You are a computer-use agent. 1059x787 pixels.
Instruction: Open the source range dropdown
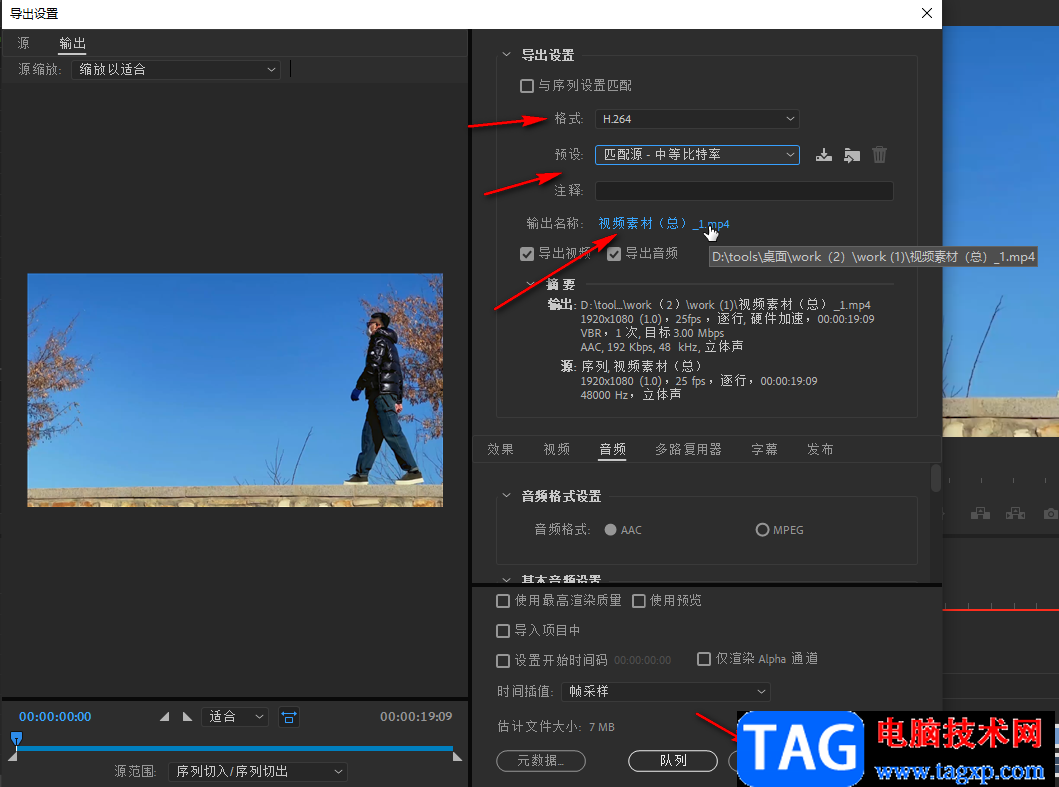[x=258, y=771]
